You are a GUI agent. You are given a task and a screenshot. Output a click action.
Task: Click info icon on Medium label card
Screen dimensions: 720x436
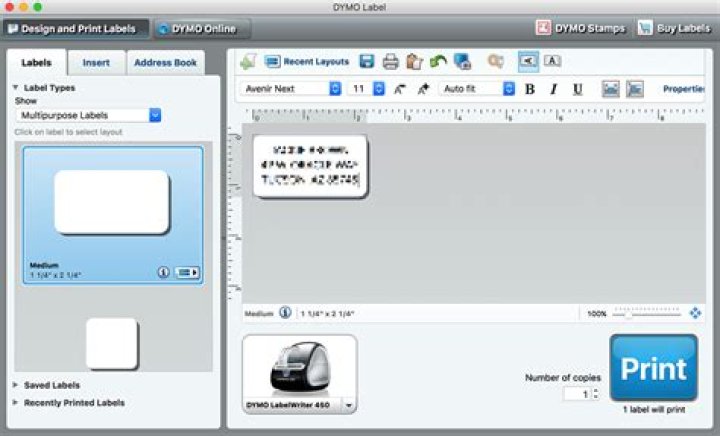click(x=163, y=273)
